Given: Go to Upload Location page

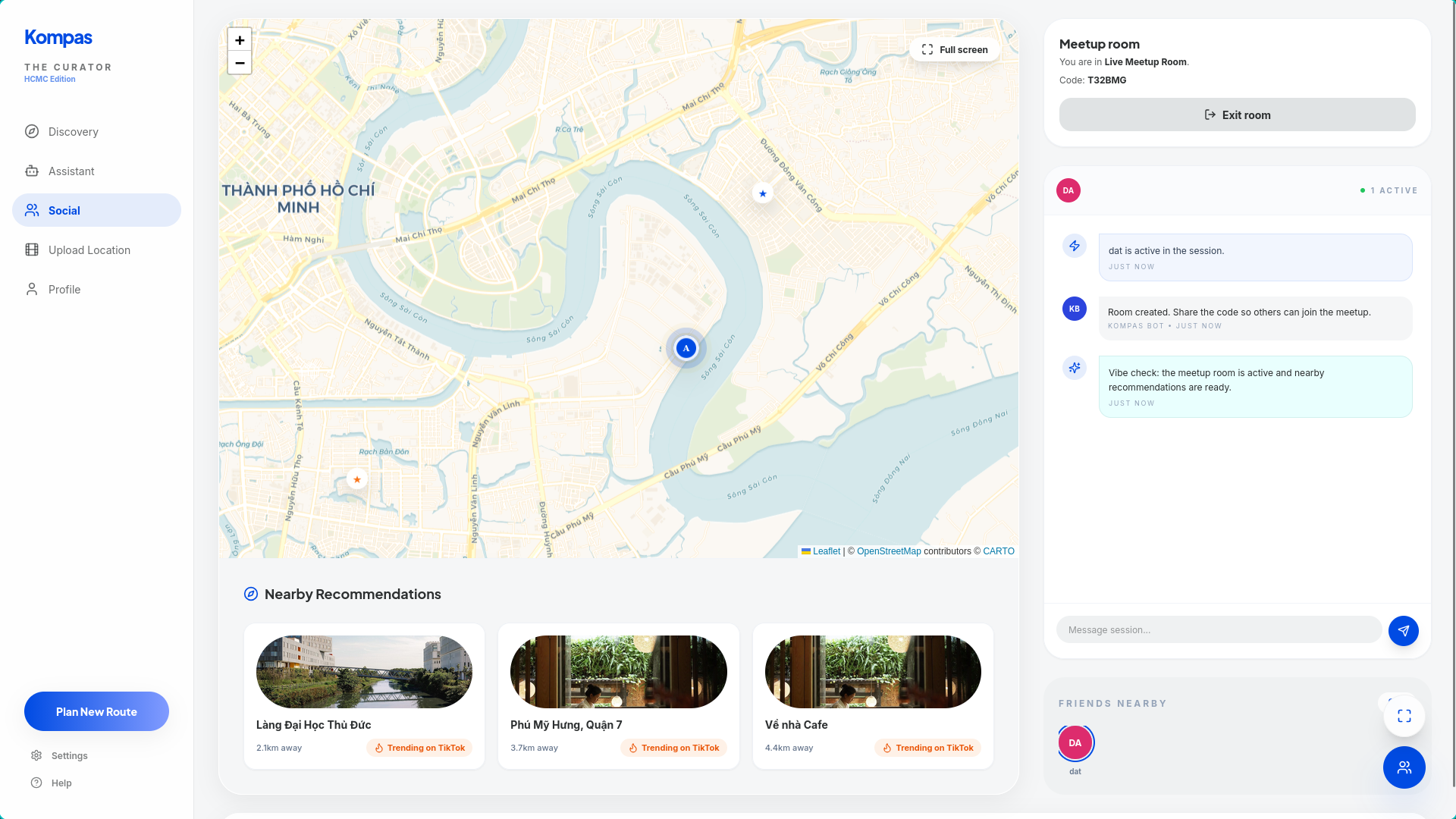Looking at the screenshot, I should point(89,250).
